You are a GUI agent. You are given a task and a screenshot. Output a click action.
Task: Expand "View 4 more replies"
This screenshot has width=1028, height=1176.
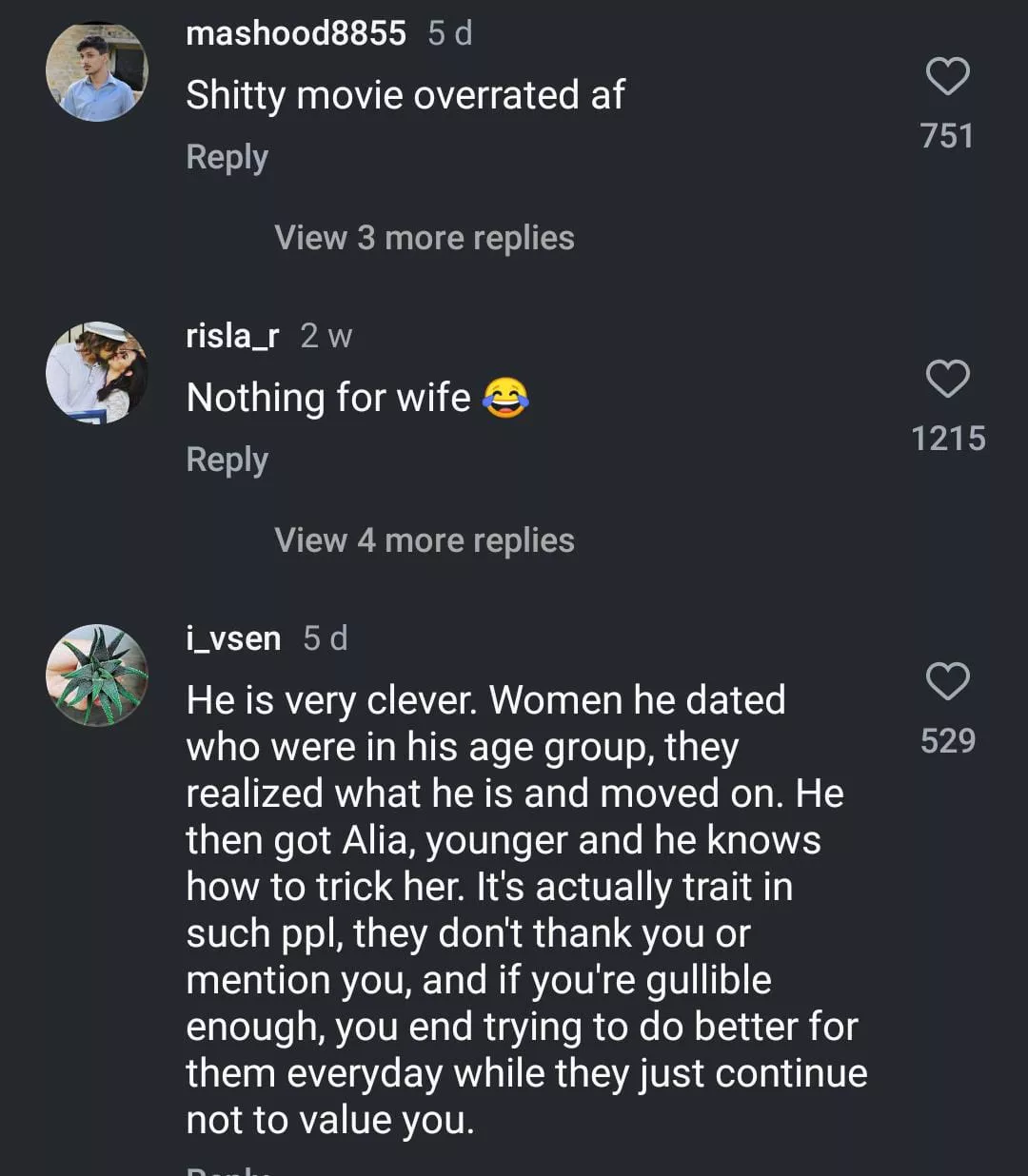[425, 540]
